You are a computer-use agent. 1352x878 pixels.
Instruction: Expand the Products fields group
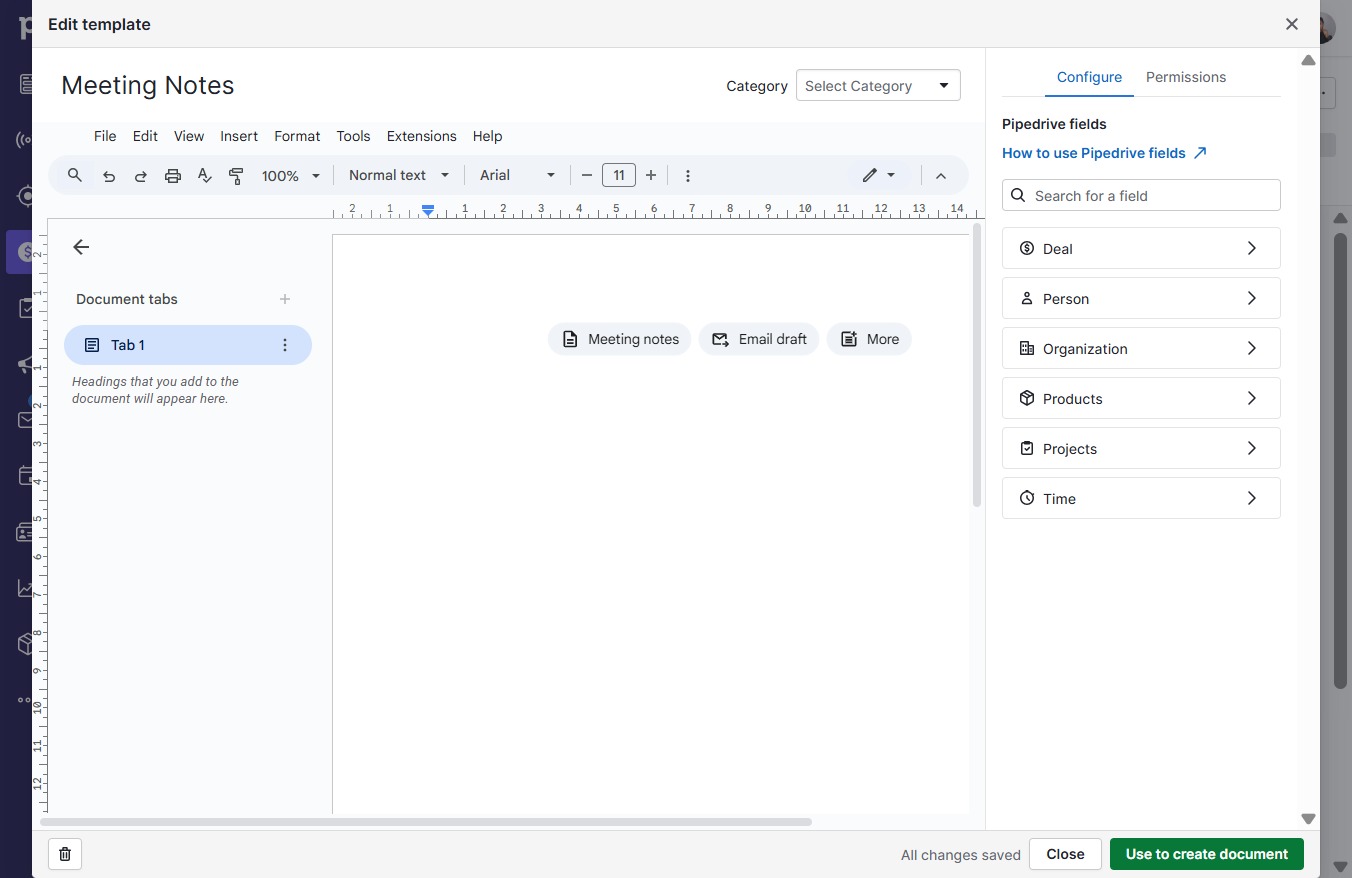click(1141, 398)
